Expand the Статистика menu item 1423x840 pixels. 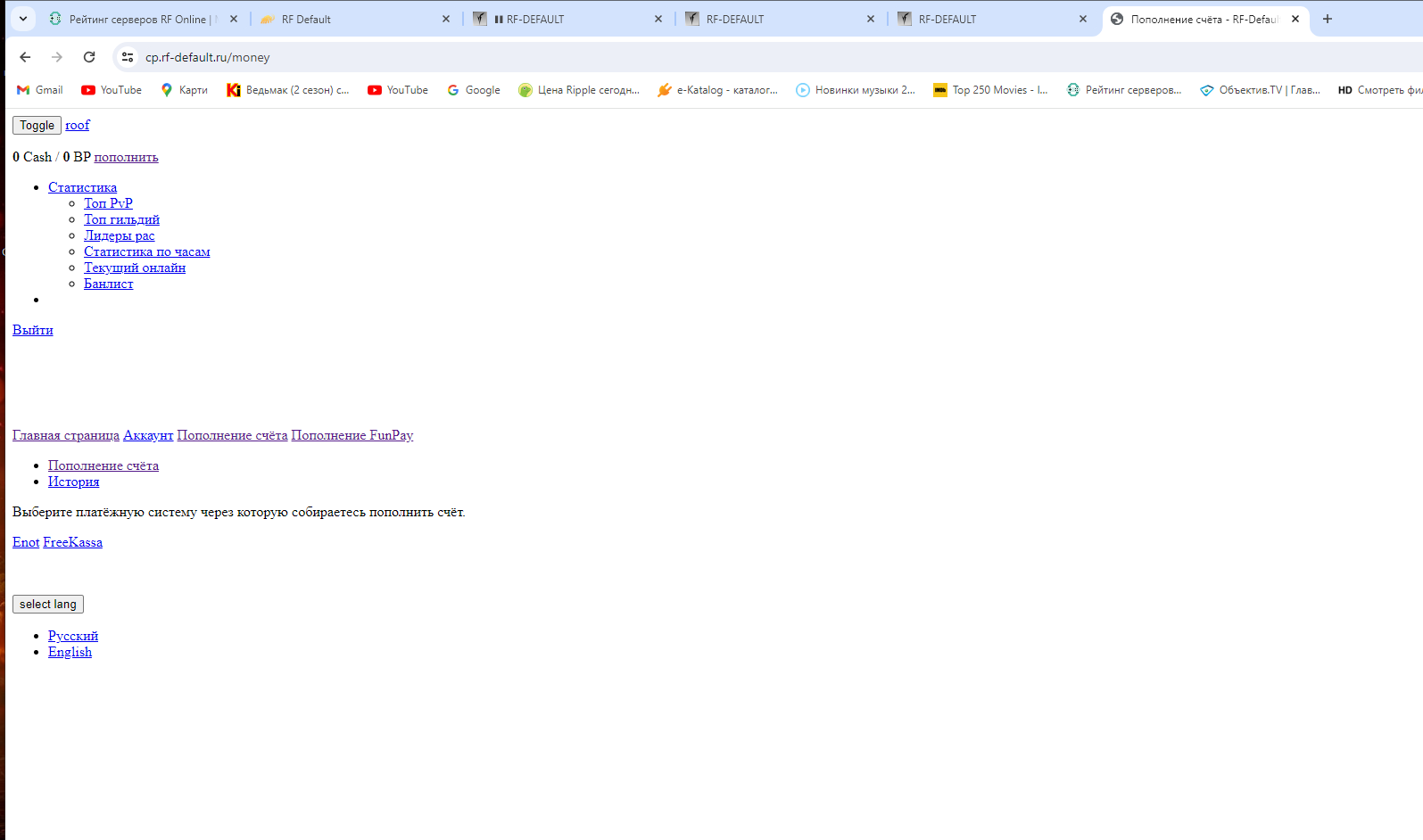coord(82,187)
